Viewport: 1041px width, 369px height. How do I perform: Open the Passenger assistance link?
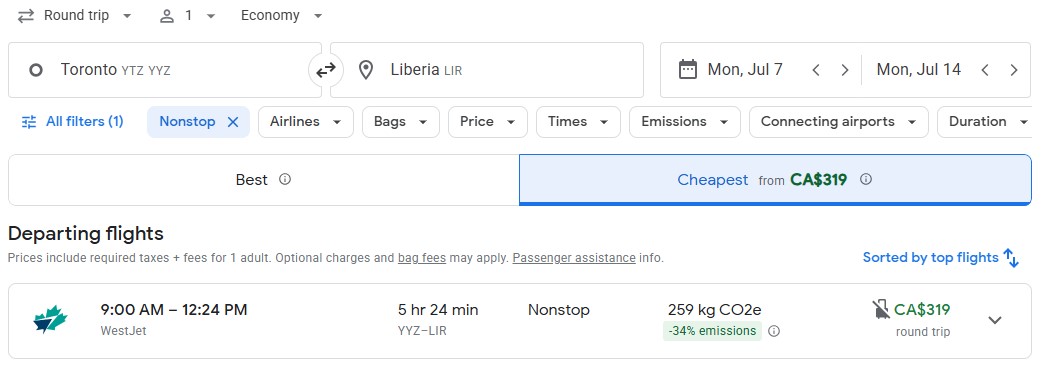coord(574,258)
